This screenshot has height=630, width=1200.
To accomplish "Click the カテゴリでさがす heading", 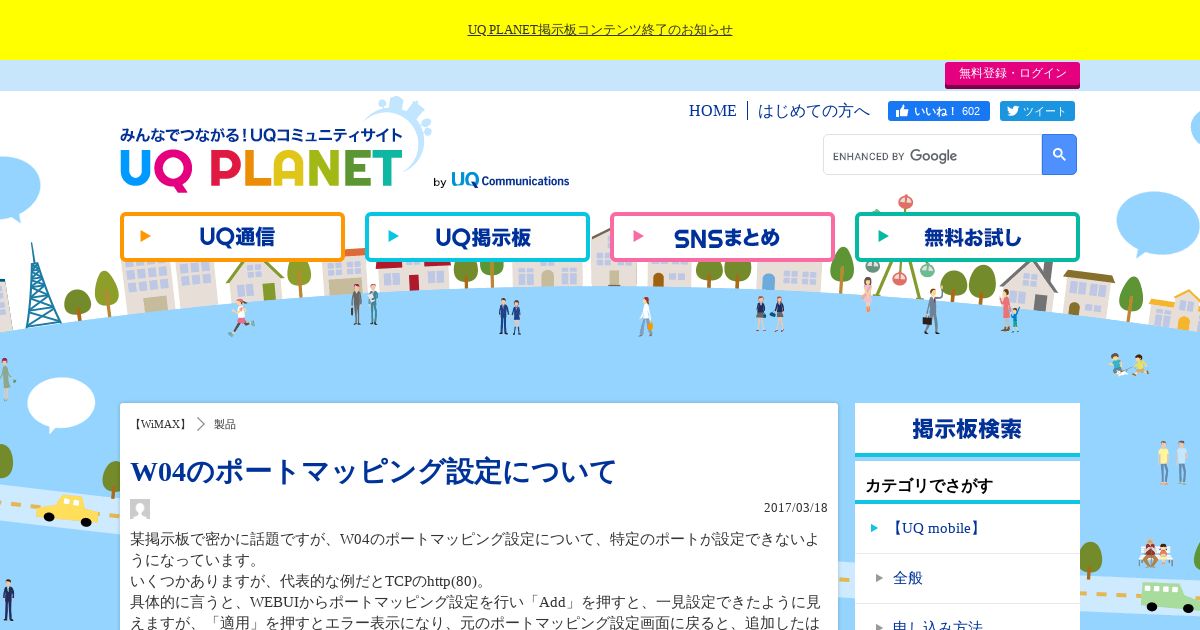I will pos(929,486).
